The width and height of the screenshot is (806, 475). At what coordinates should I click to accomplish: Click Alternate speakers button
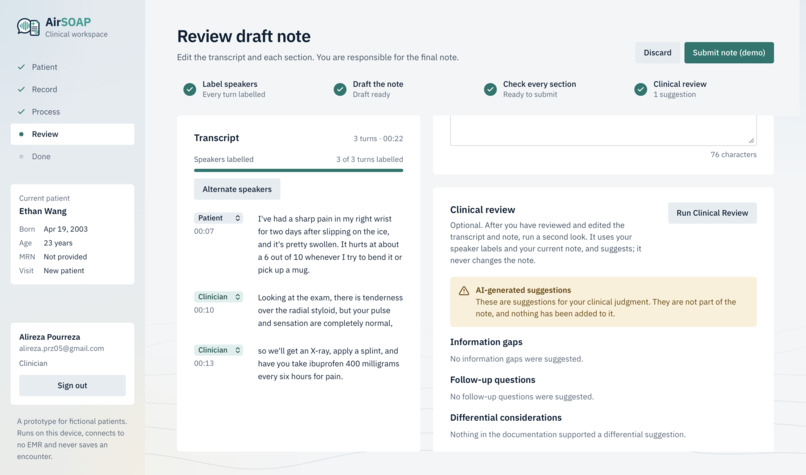(237, 189)
